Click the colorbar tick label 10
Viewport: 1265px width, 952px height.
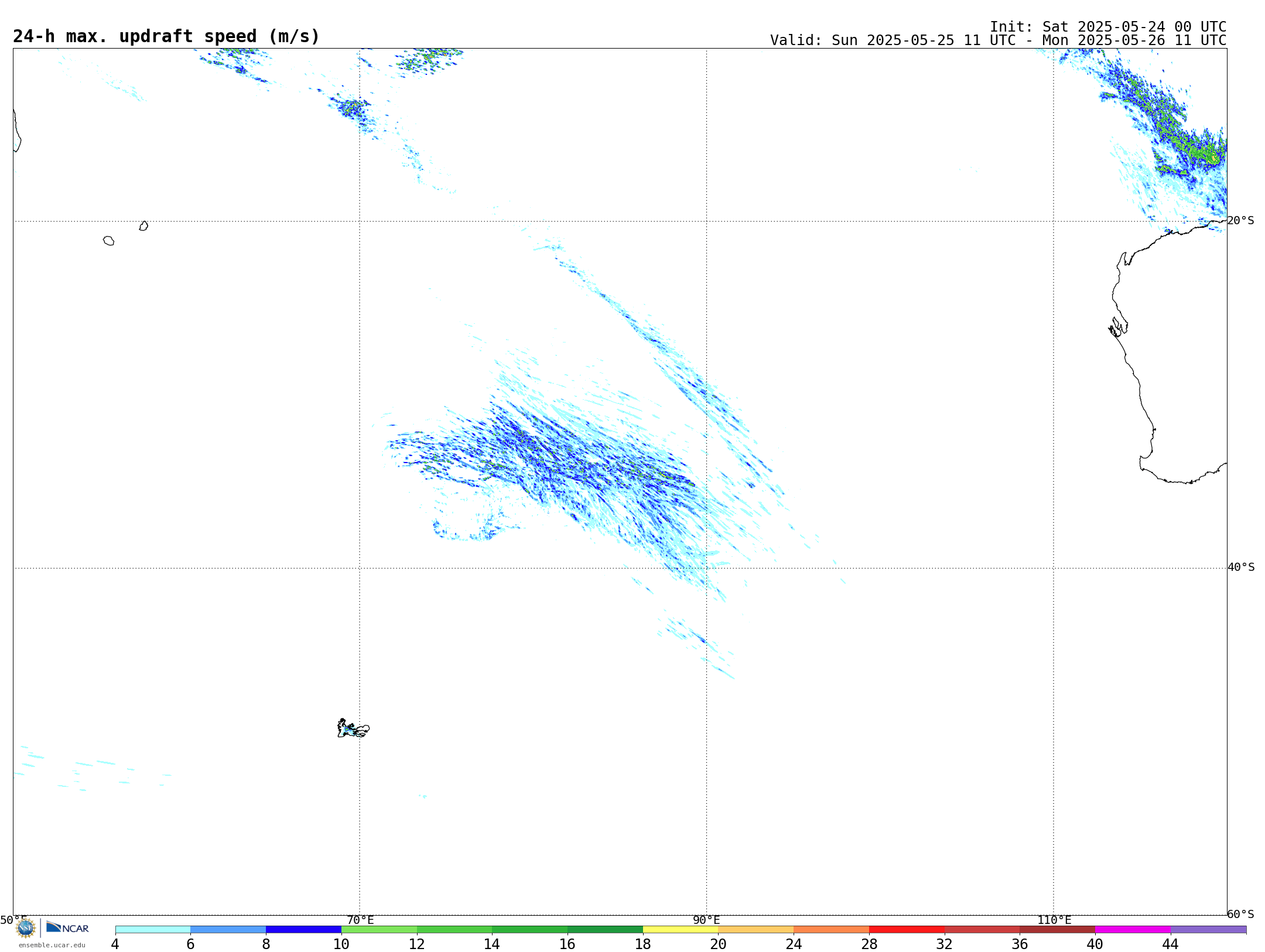click(x=341, y=944)
